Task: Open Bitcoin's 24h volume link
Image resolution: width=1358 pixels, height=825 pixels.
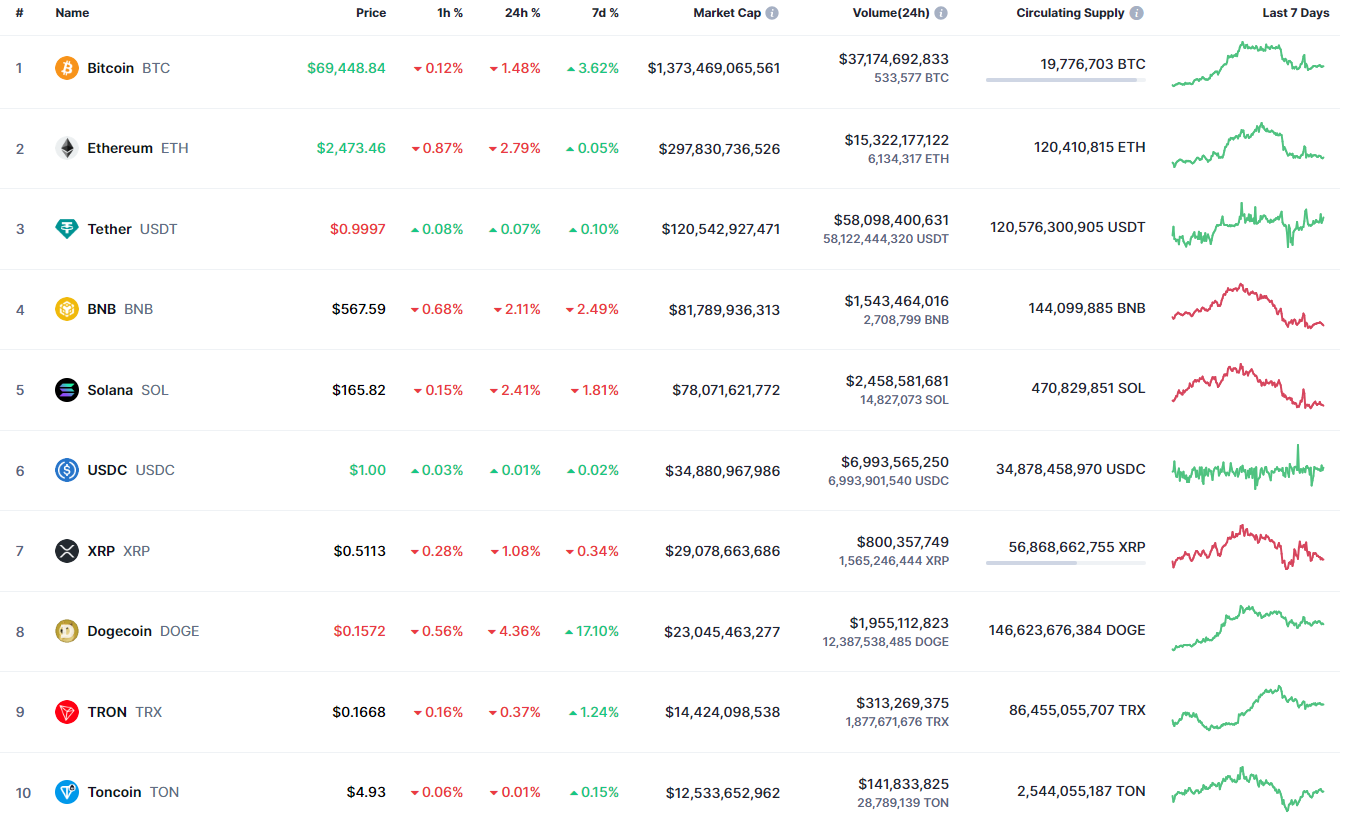Action: click(x=894, y=59)
